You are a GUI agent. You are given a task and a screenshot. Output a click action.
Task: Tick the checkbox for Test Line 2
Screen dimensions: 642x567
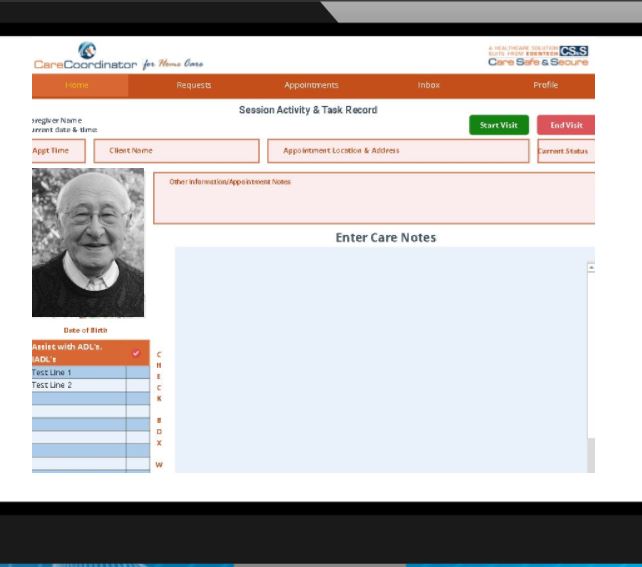click(137, 385)
